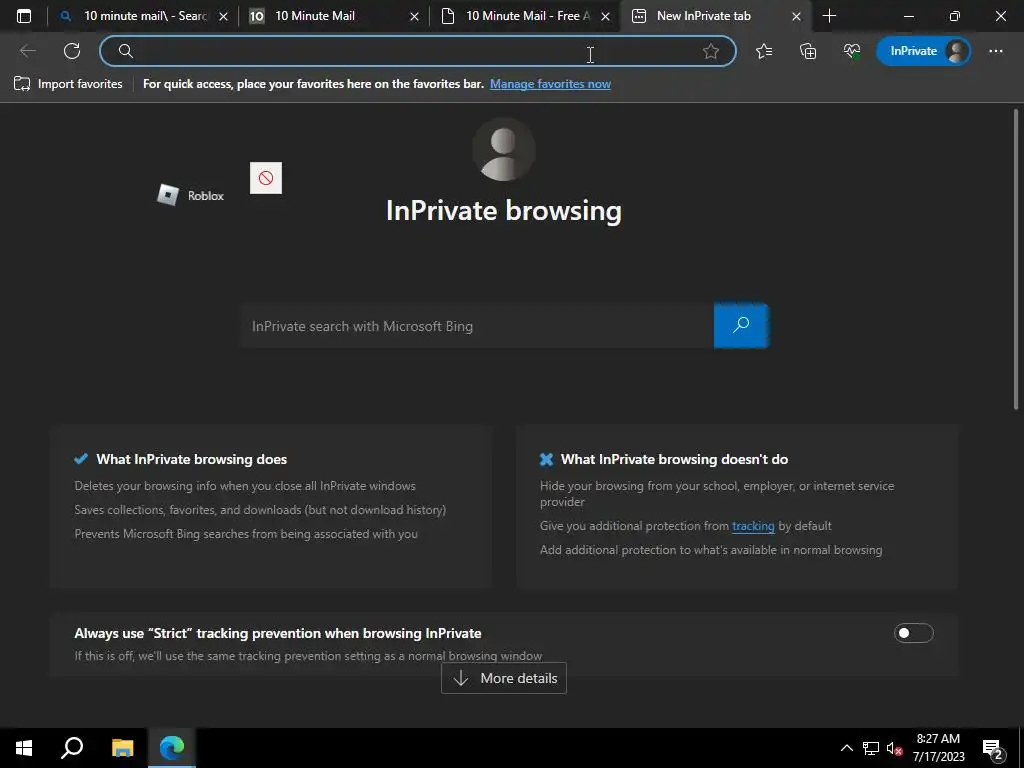The width and height of the screenshot is (1024, 768).
Task: Click the taskbar clock and date
Action: point(938,748)
